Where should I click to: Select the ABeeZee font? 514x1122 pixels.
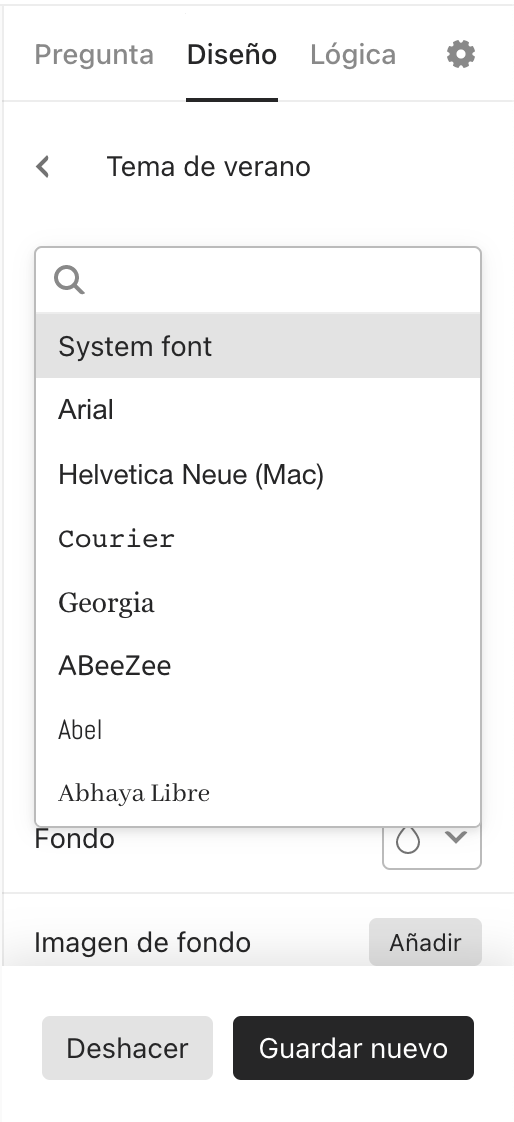coord(258,665)
